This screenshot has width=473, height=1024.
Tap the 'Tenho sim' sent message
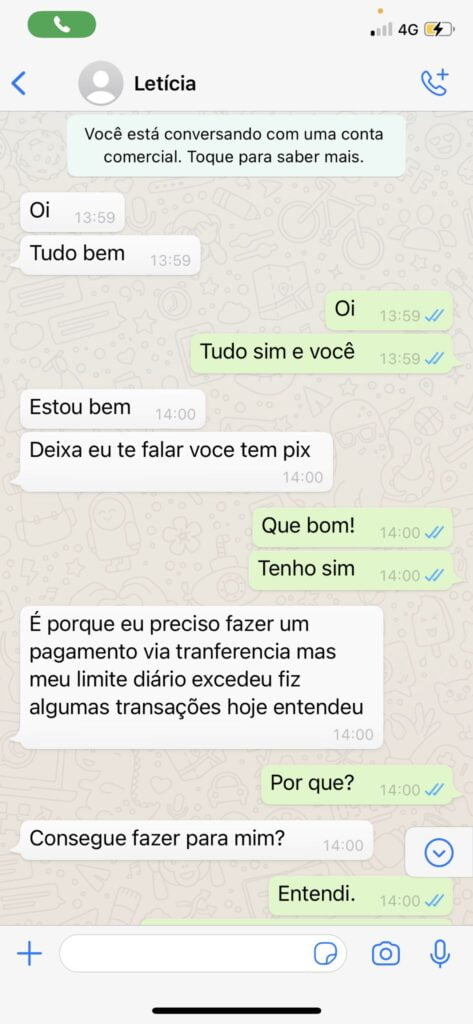pyautogui.click(x=350, y=570)
